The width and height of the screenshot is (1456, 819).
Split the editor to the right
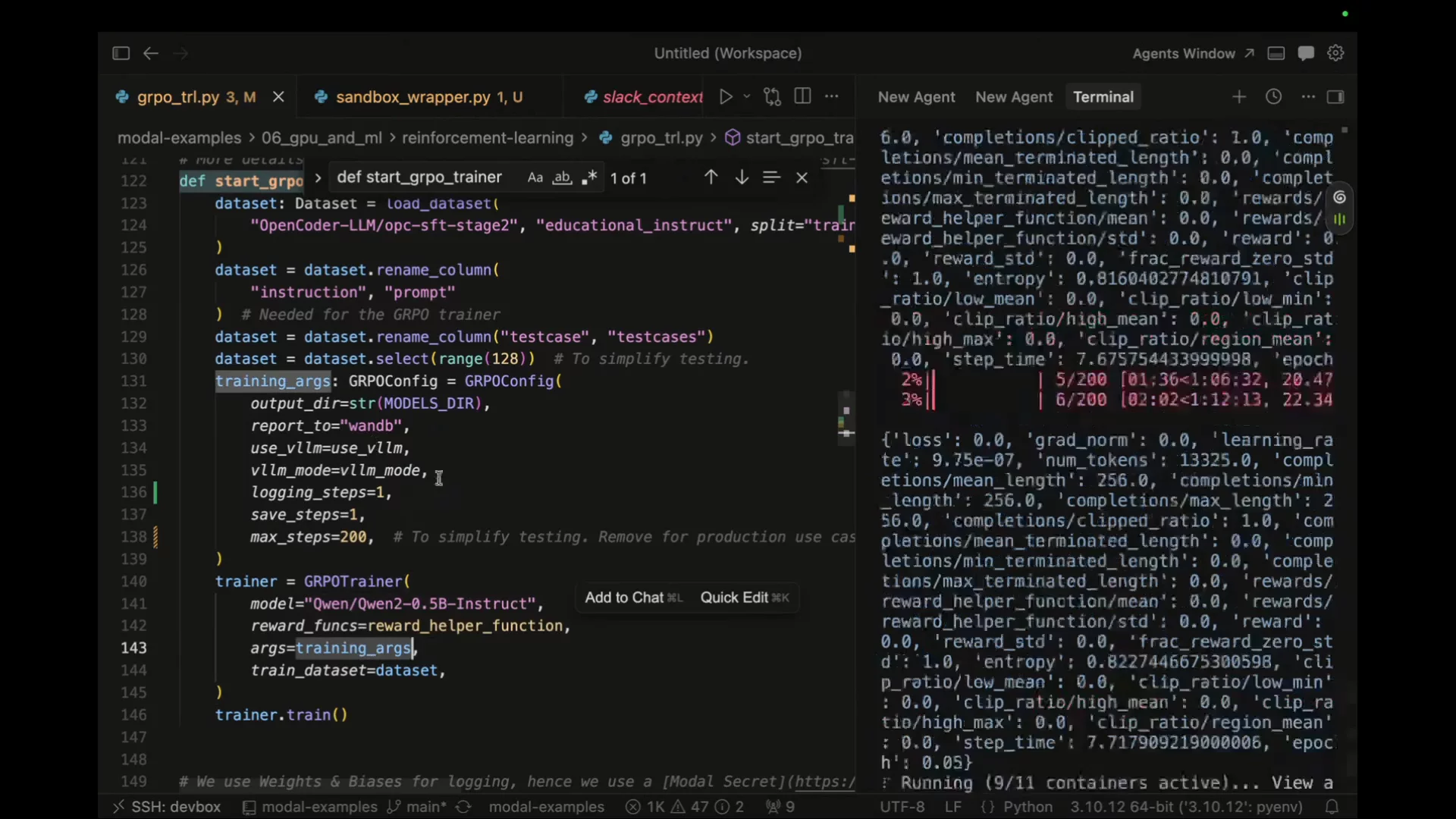coord(802,96)
